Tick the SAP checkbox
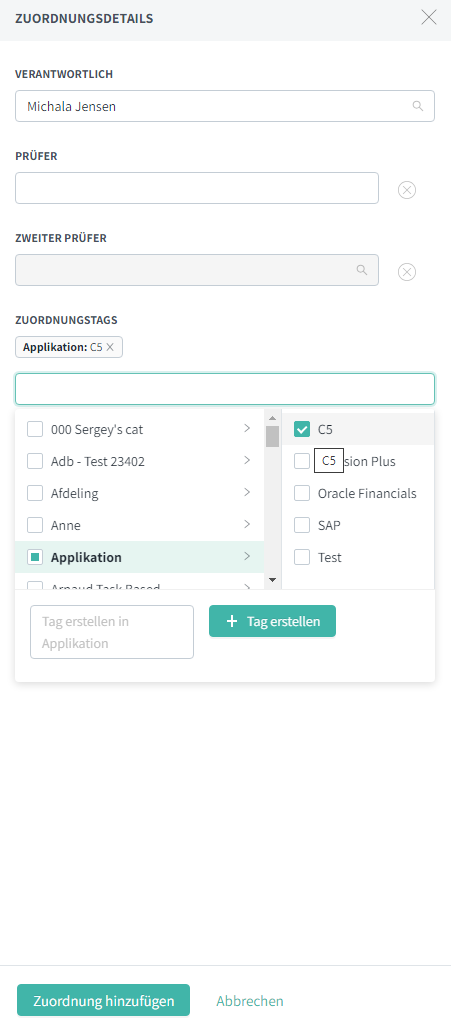This screenshot has width=451, height=1029. pos(302,525)
